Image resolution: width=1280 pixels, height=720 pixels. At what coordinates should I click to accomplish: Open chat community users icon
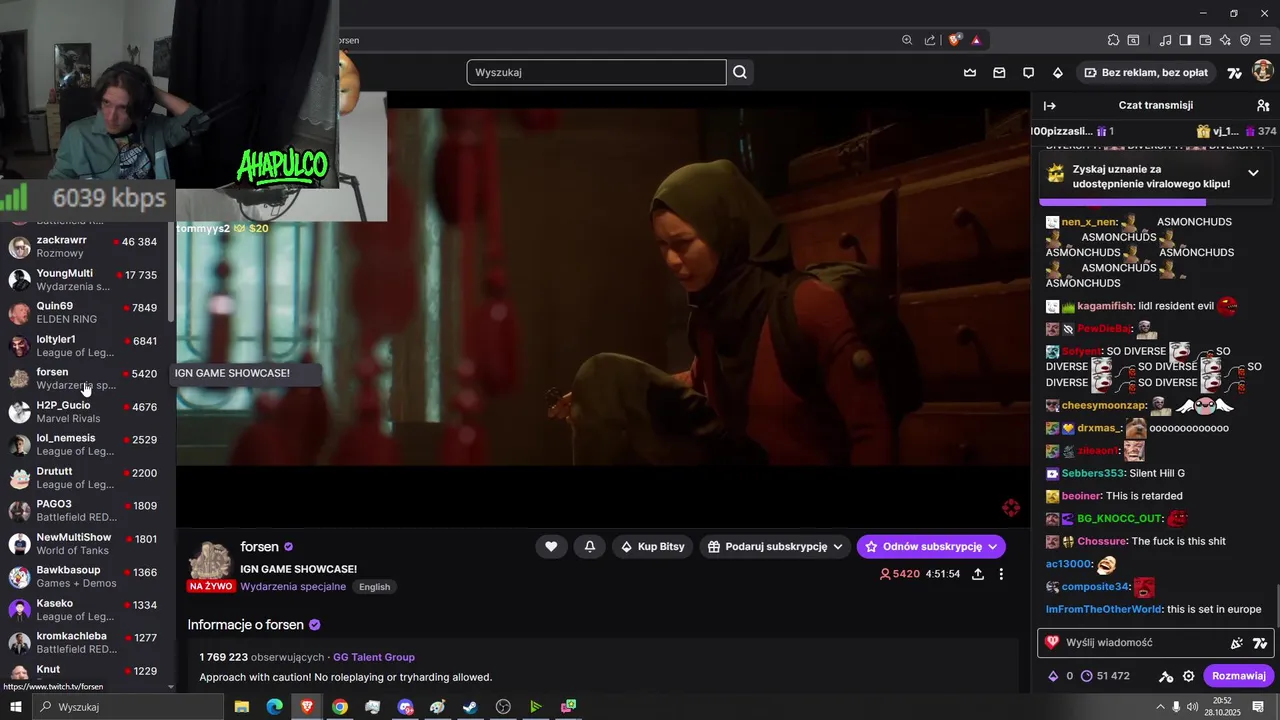(1262, 105)
